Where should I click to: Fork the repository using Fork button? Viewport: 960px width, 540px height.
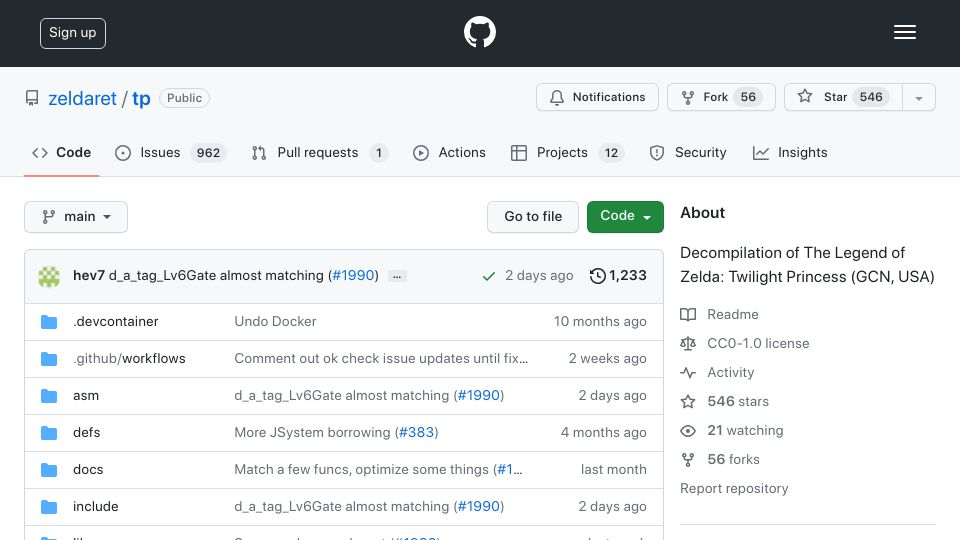pos(721,97)
